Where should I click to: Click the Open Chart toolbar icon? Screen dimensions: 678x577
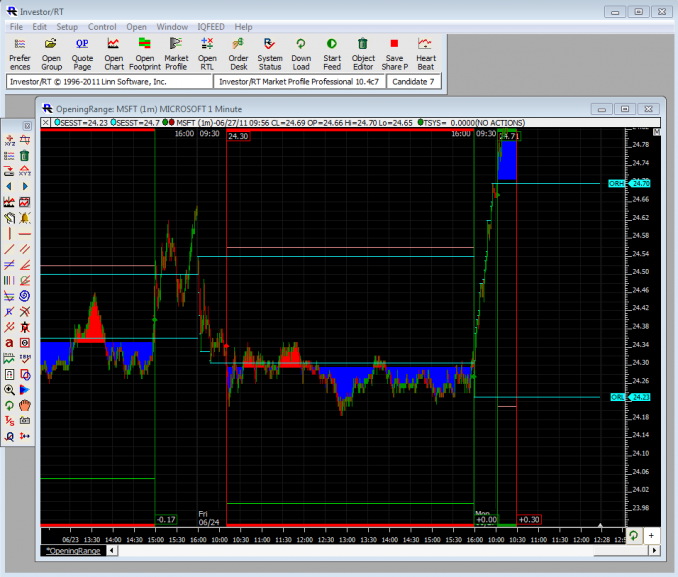[114, 54]
